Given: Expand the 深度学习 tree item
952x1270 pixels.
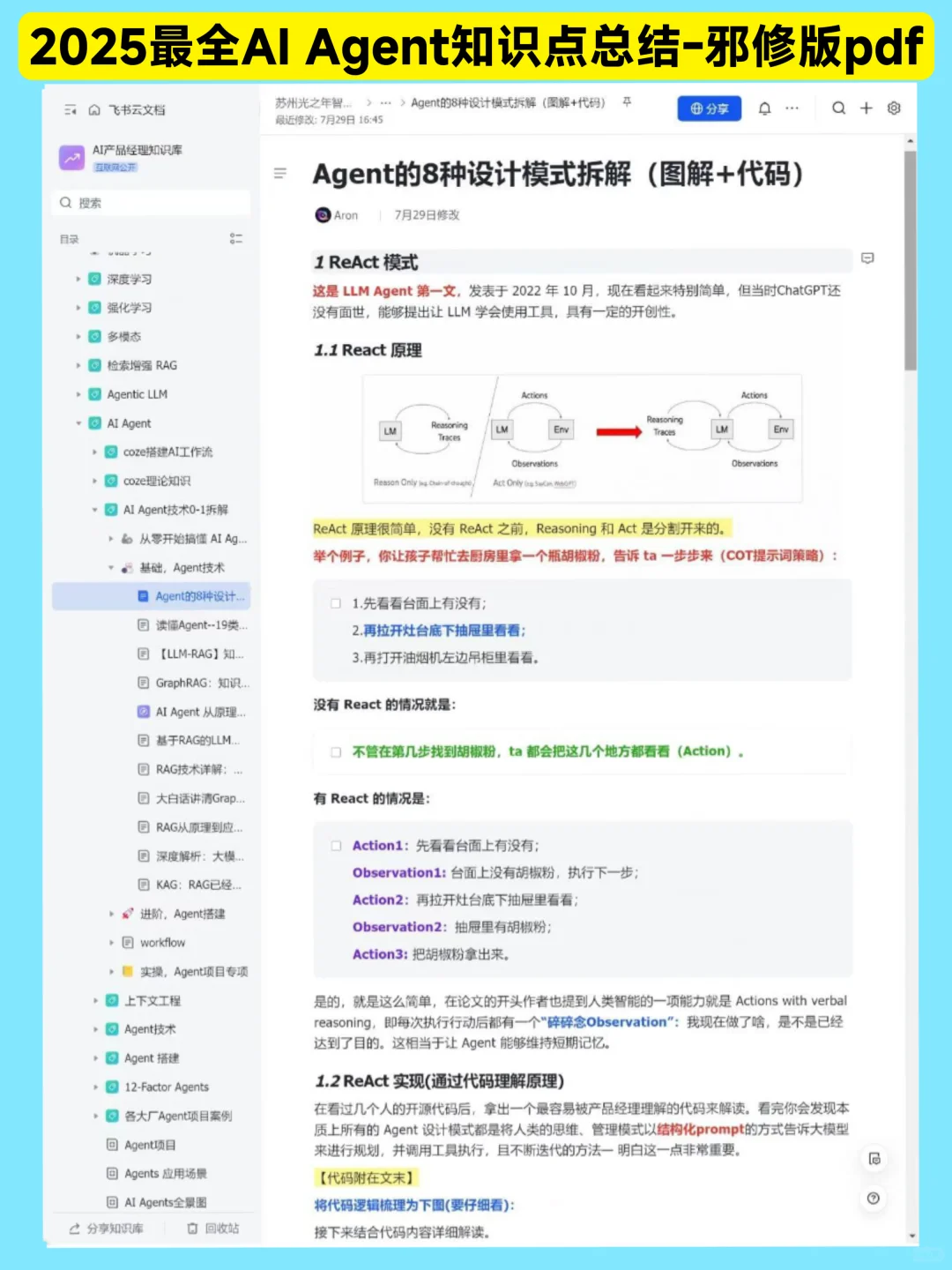Looking at the screenshot, I should coord(78,280).
